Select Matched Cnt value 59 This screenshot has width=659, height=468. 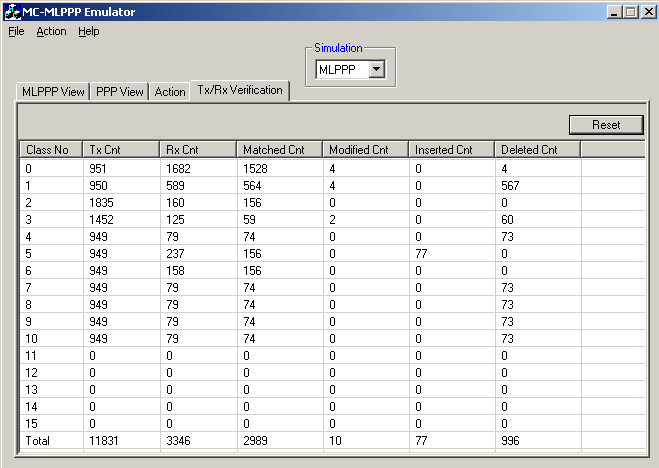(249, 220)
